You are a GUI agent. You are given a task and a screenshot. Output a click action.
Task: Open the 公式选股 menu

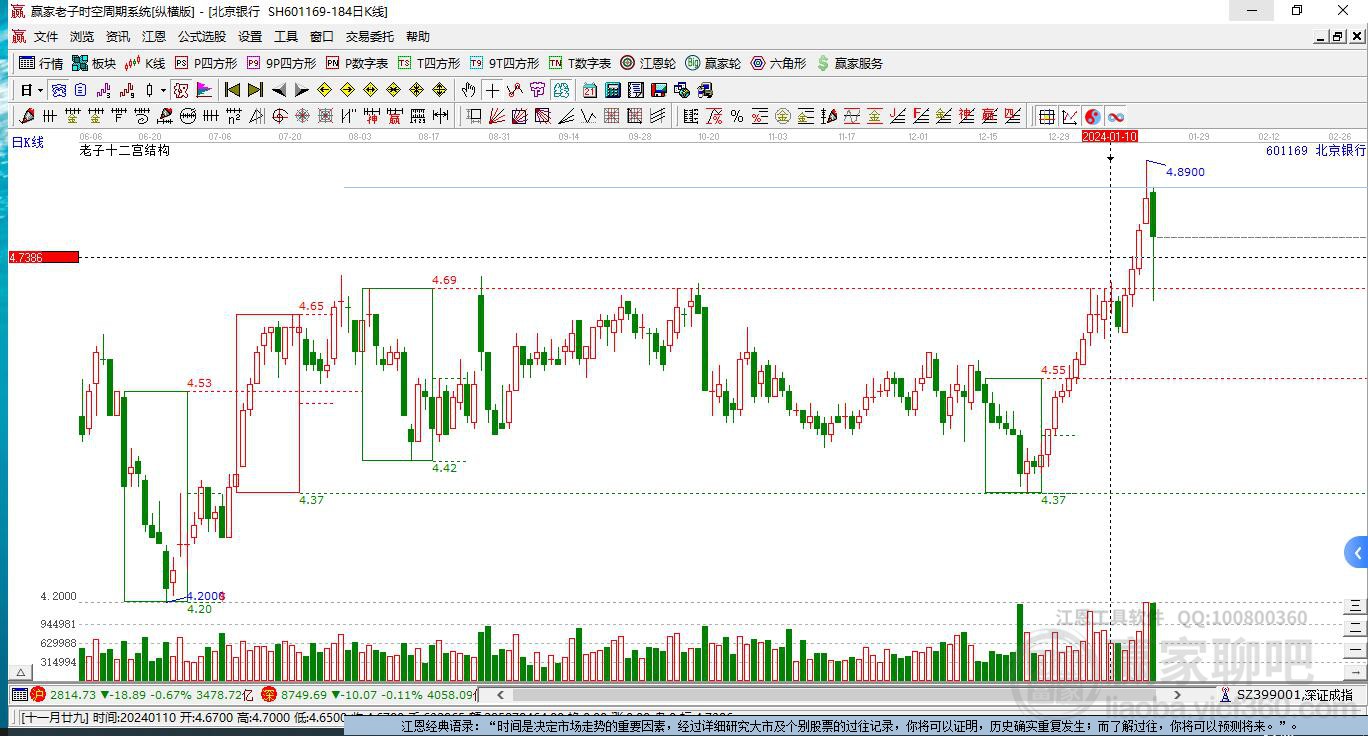(202, 37)
